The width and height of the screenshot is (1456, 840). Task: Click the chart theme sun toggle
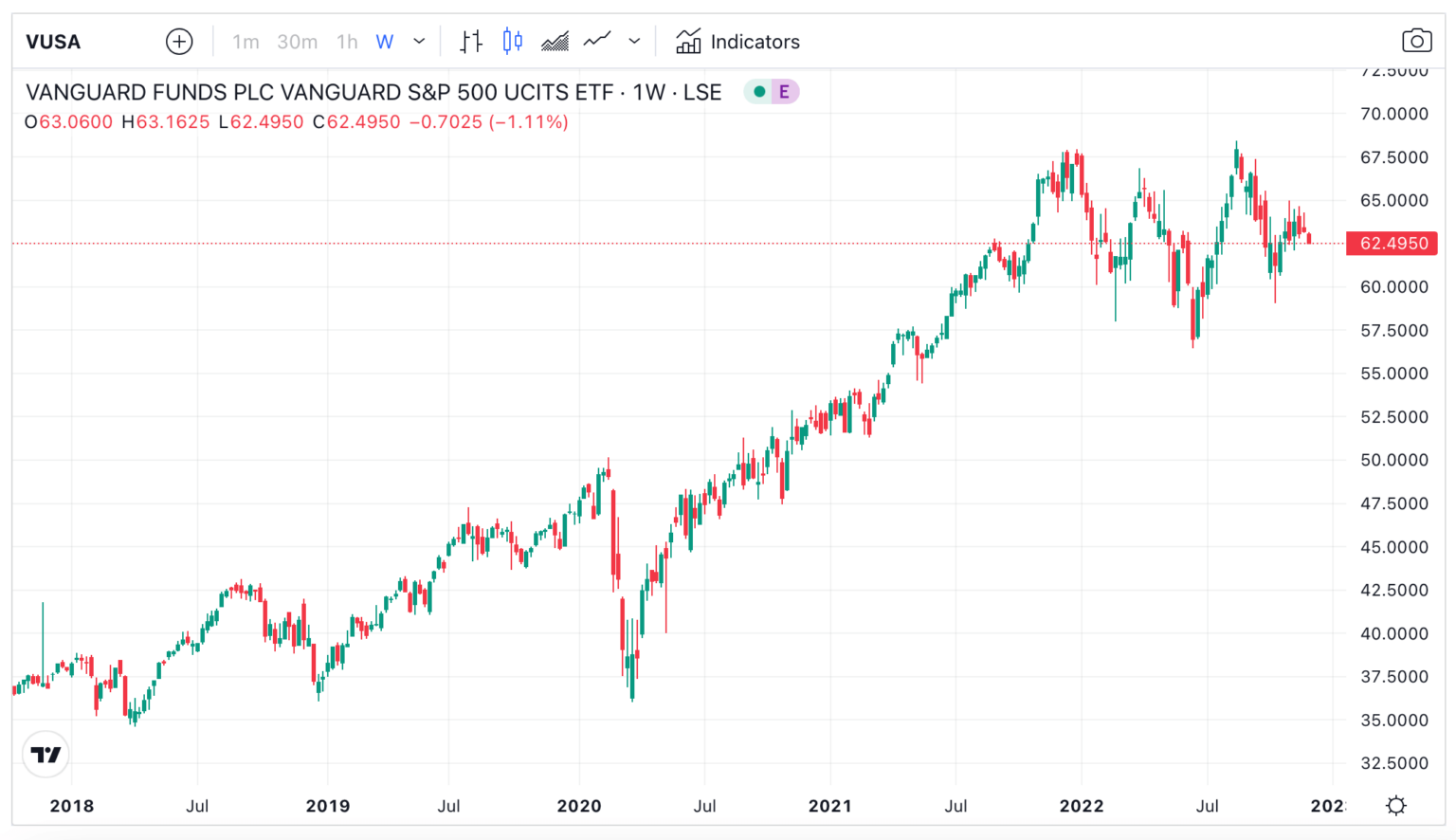point(1395,805)
